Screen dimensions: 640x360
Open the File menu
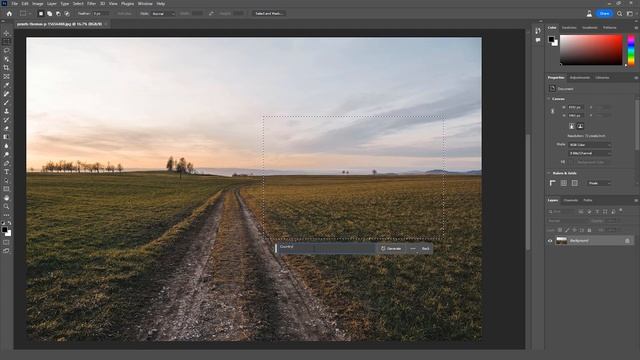(x=14, y=4)
